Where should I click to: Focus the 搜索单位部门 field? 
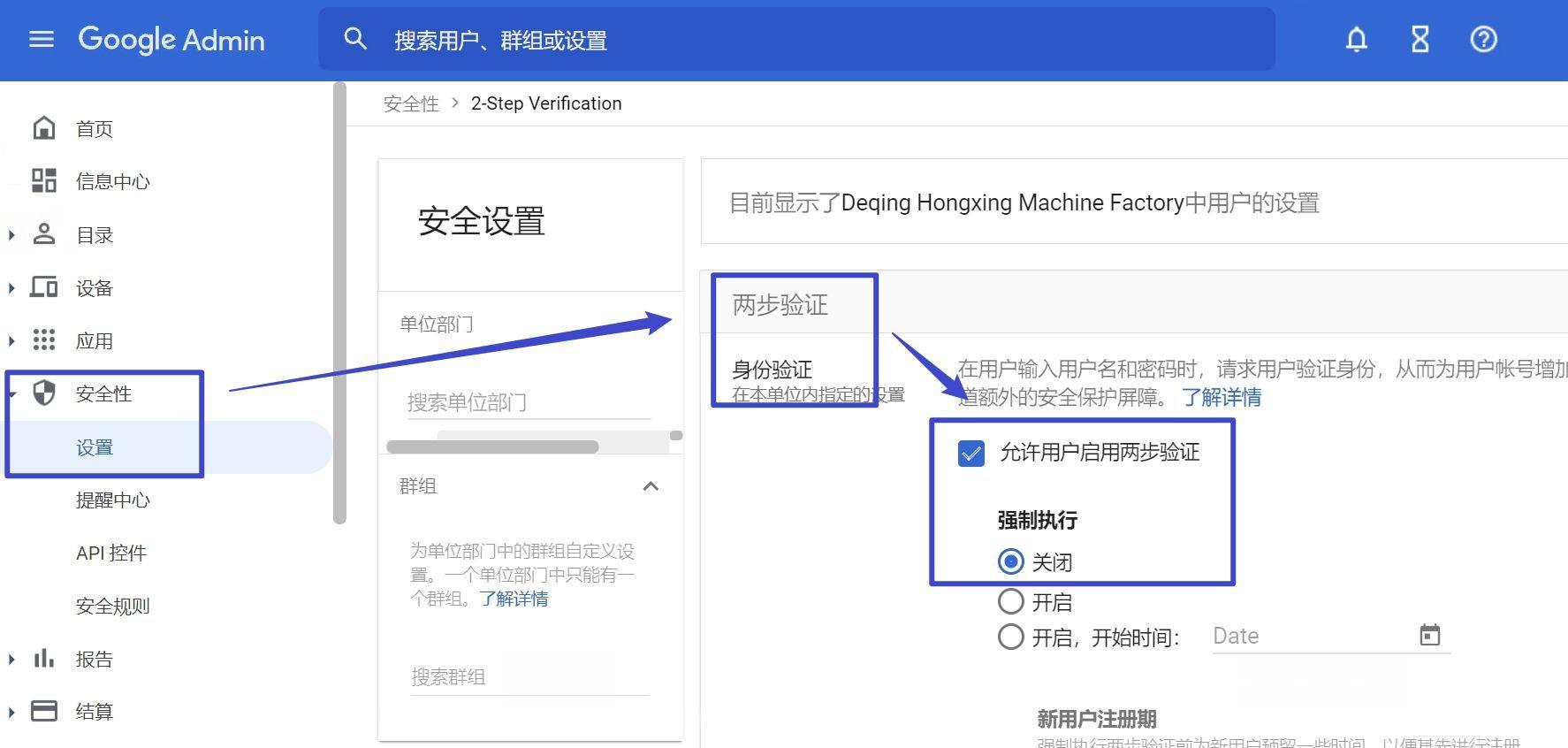pos(529,403)
